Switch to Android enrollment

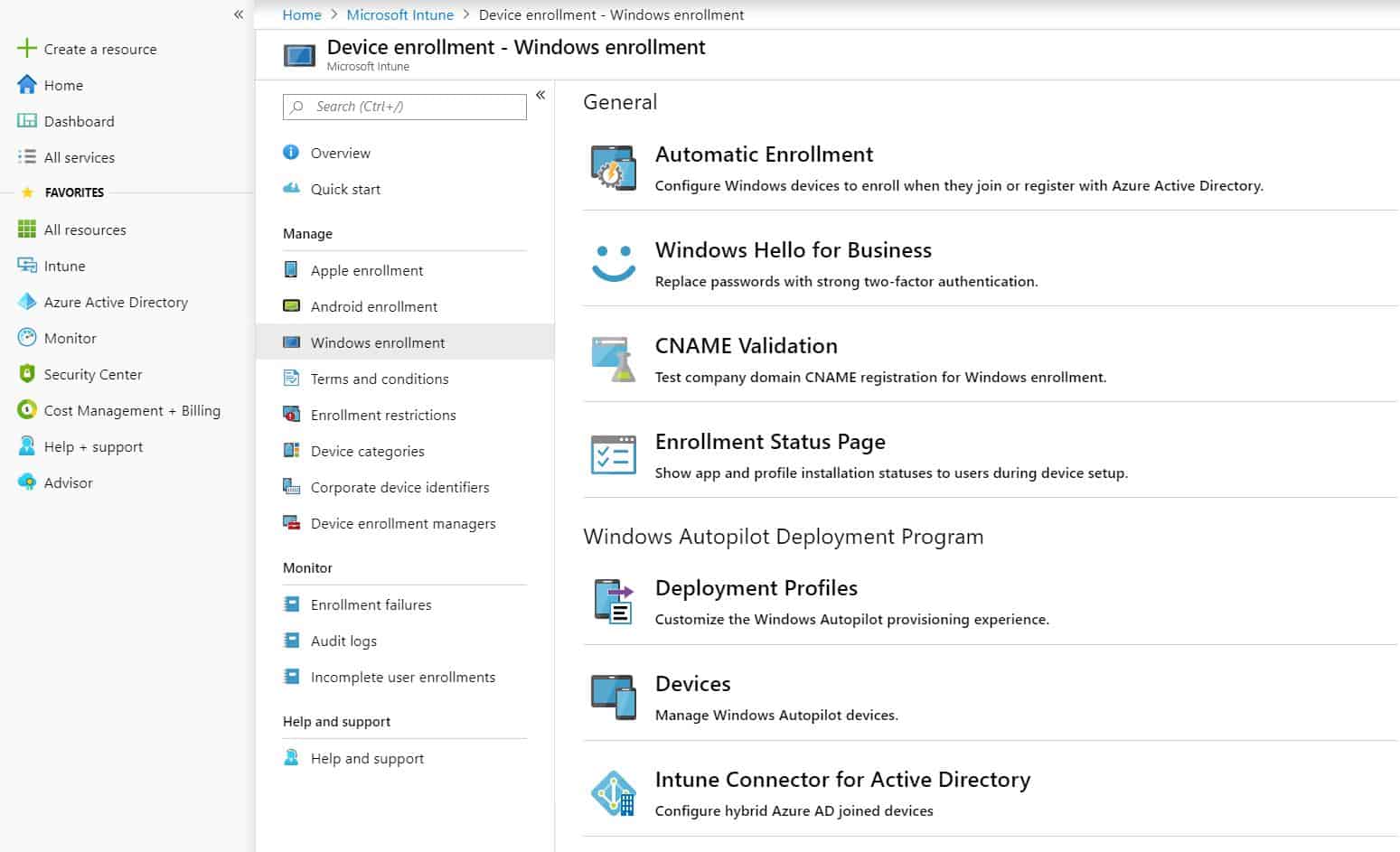point(374,306)
